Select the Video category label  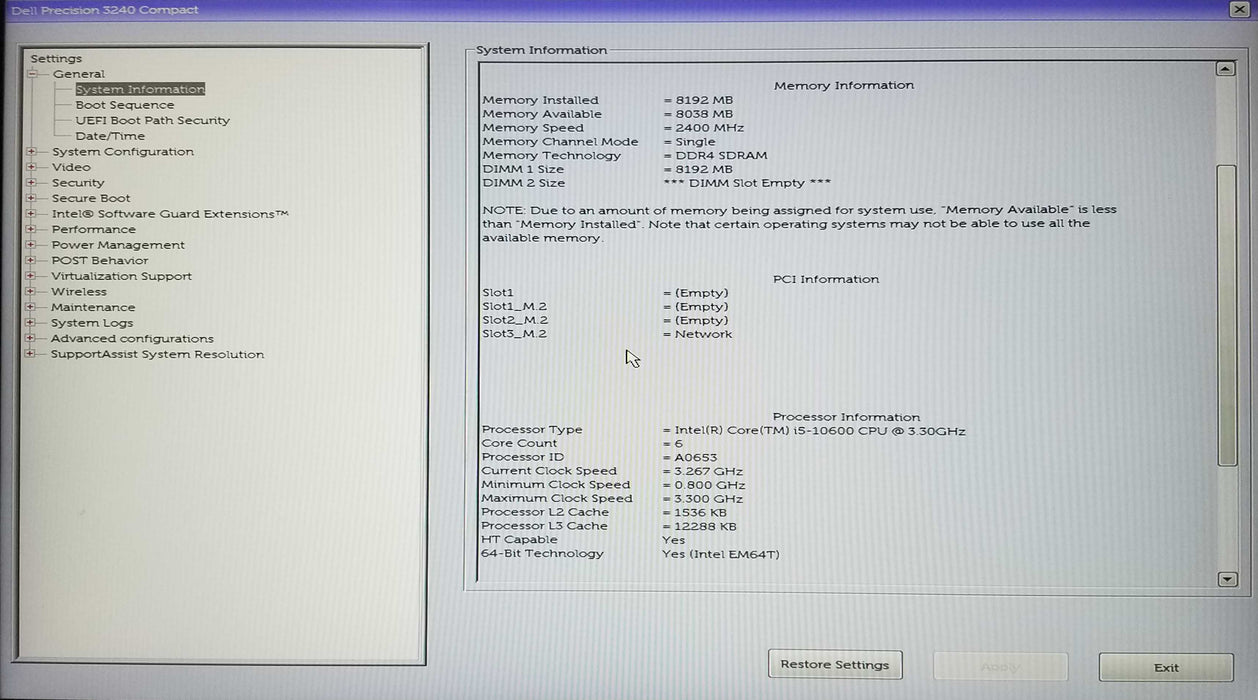(71, 167)
